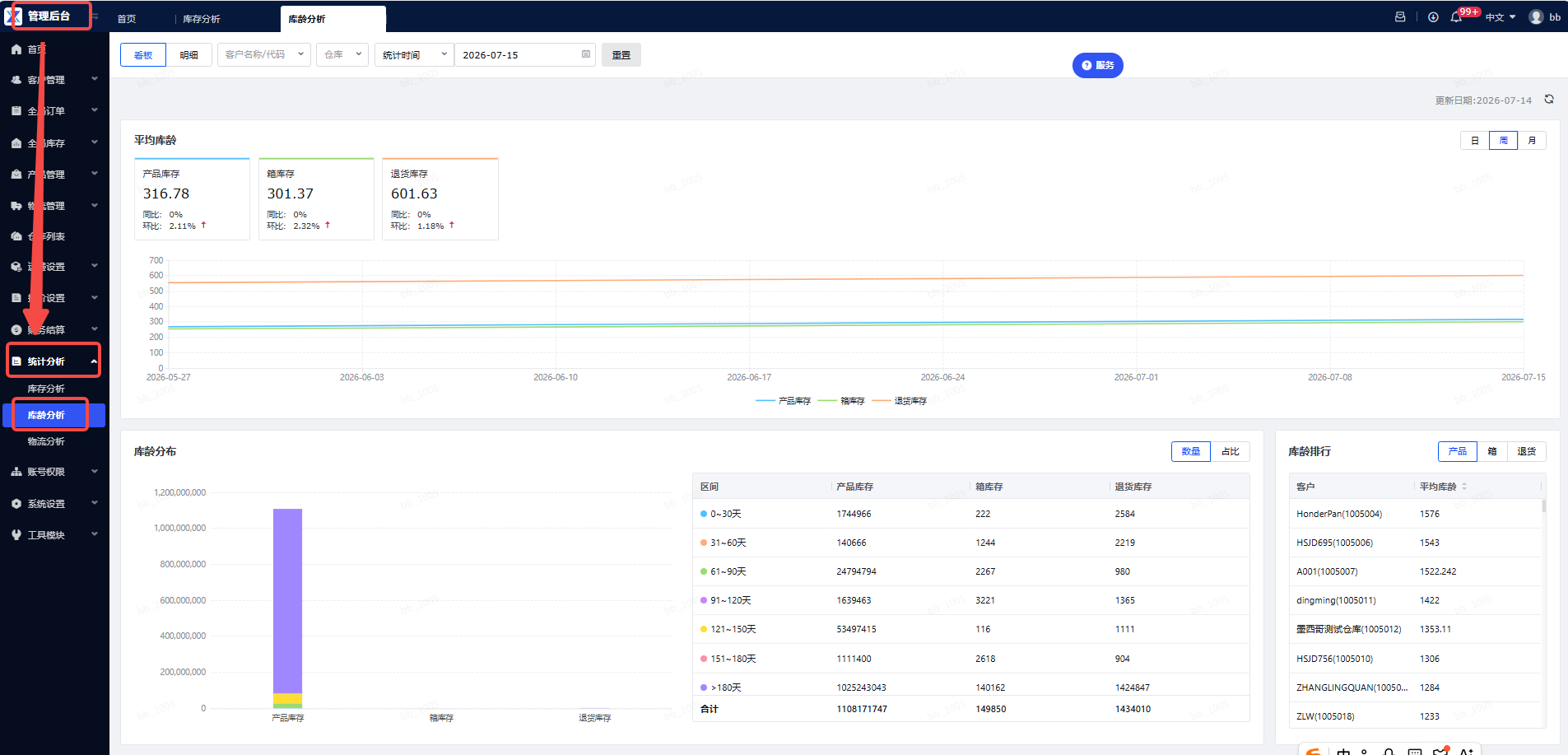Sort by the 平均库龄 column arrows

(x=1464, y=487)
